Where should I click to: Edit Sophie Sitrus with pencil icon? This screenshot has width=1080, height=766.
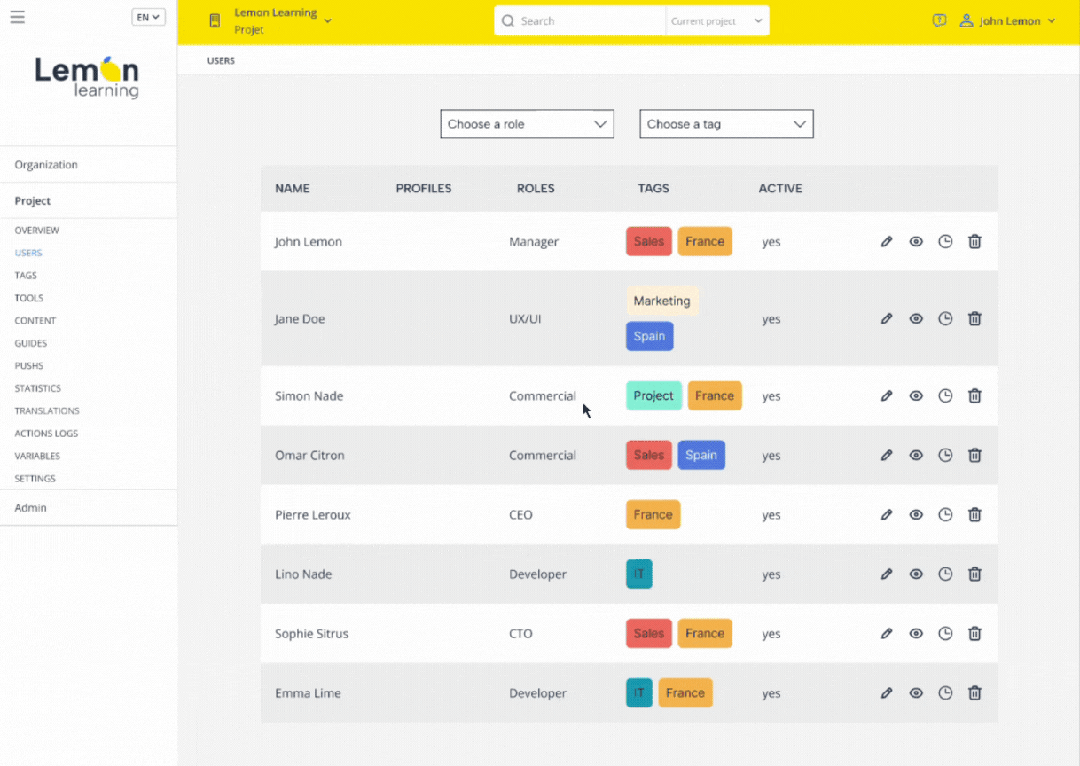pyautogui.click(x=886, y=634)
